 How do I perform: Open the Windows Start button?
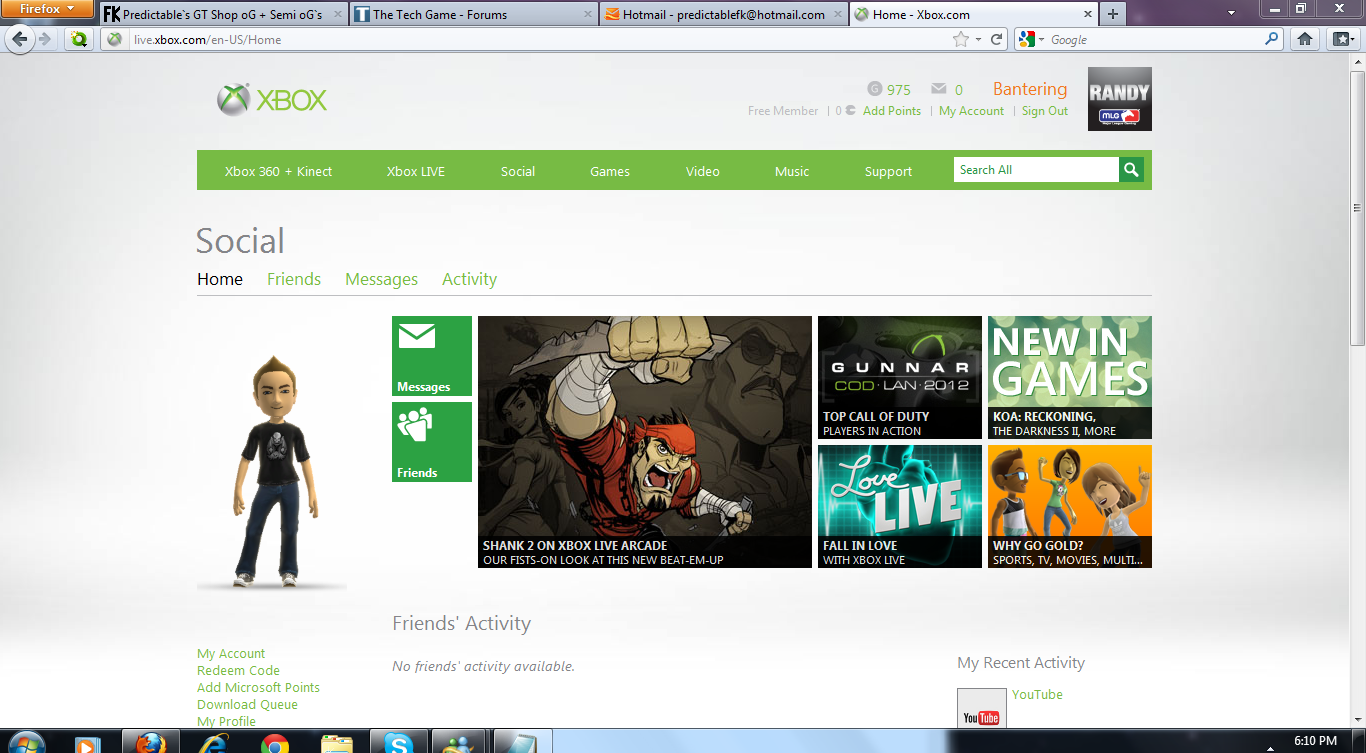(25, 742)
